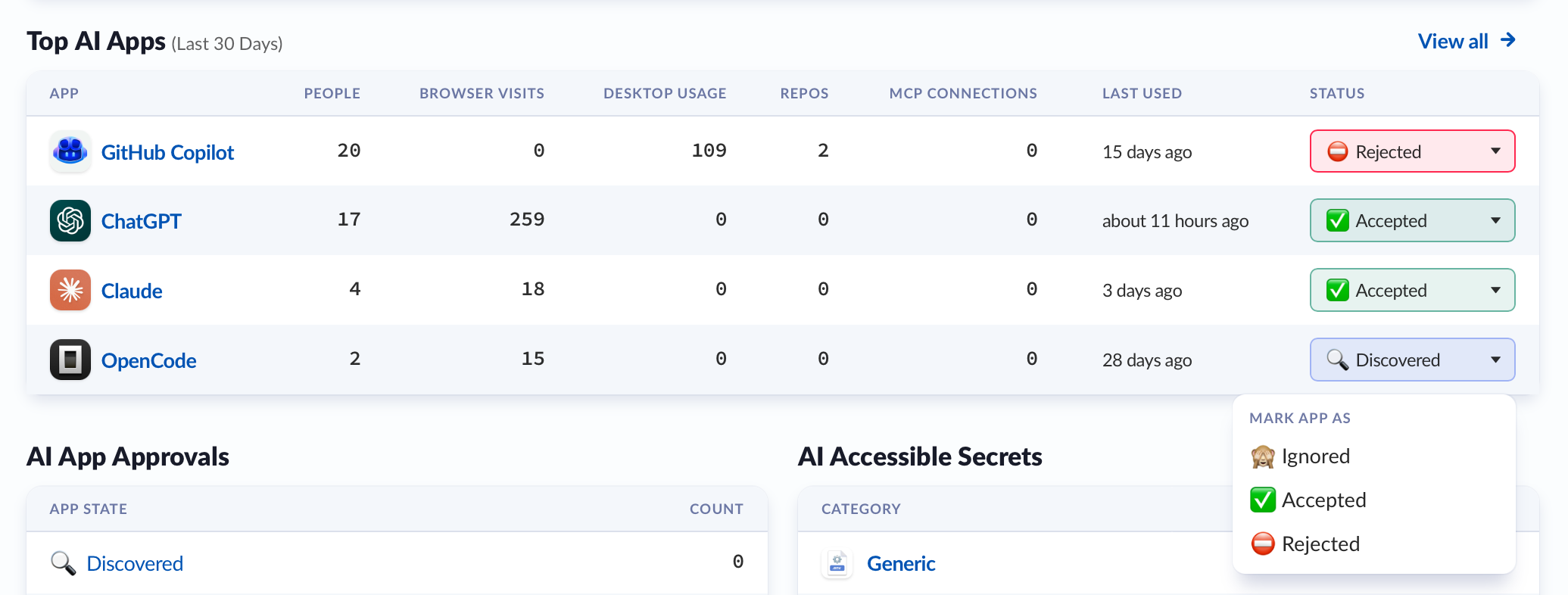This screenshot has height=595, width=1568.
Task: Open GitHub Copilot Rejected status dropdown
Action: point(1412,151)
